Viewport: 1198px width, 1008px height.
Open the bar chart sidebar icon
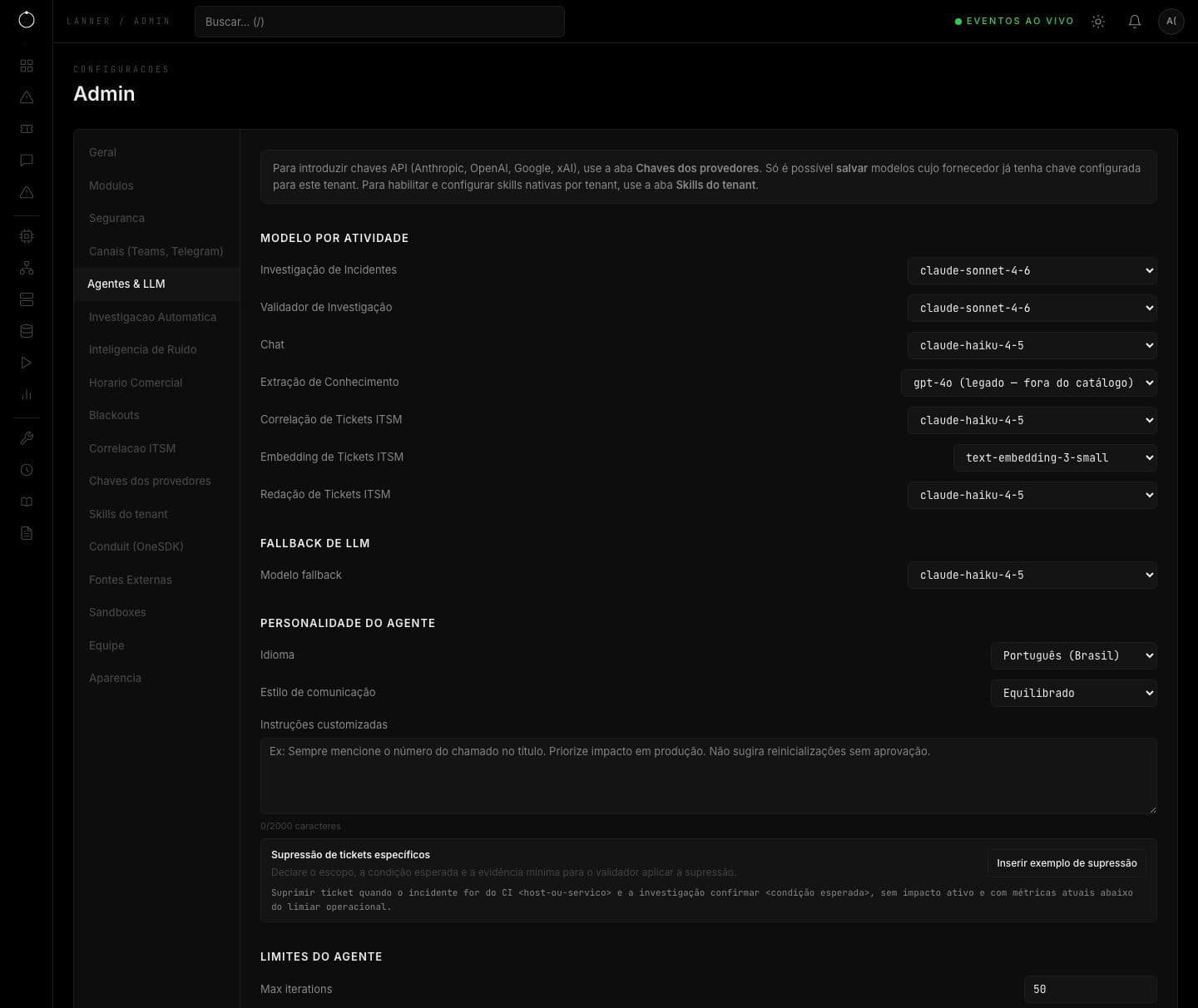[27, 394]
